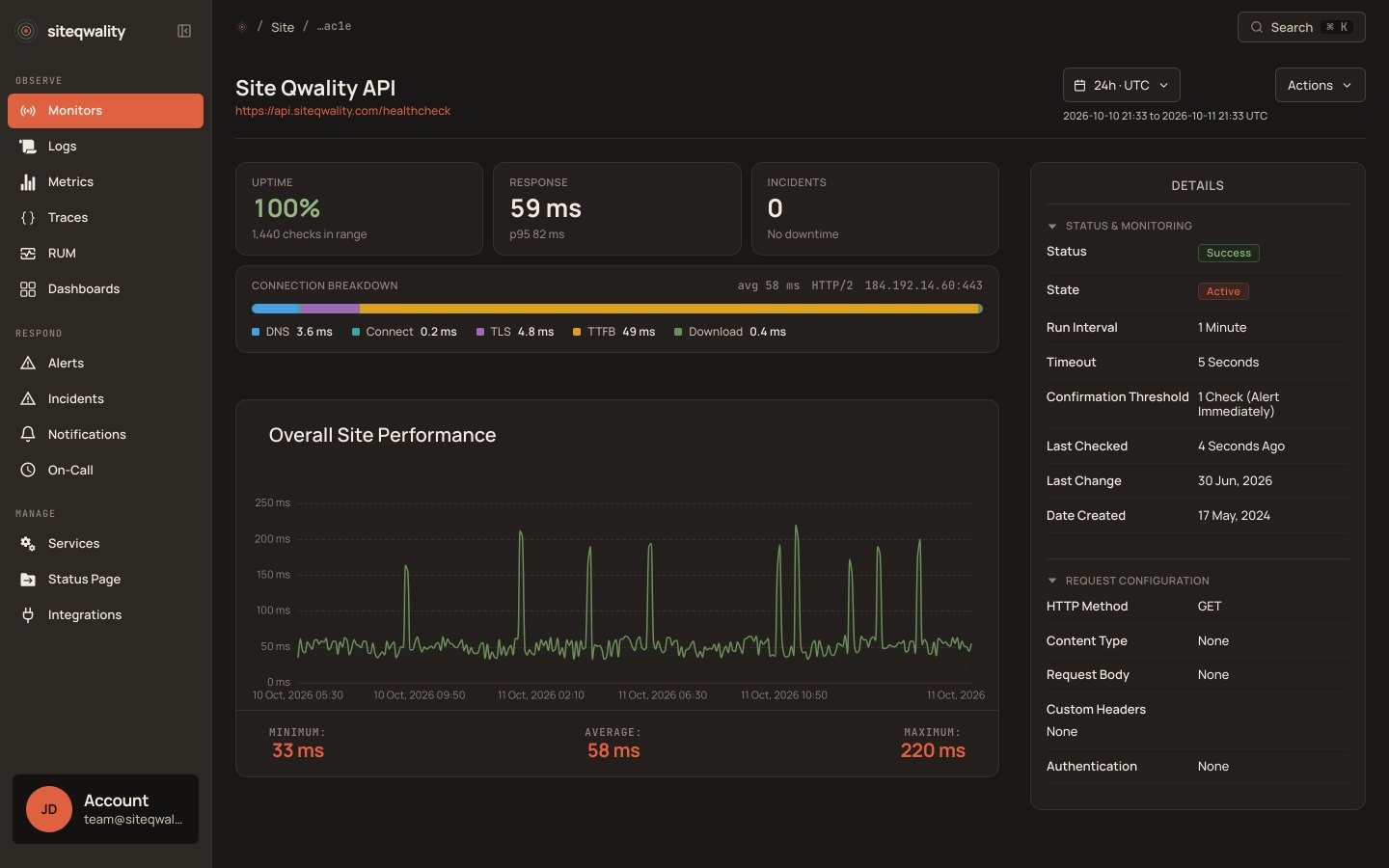
Task: Click the IP address 184.192.14.60:443
Action: click(923, 285)
